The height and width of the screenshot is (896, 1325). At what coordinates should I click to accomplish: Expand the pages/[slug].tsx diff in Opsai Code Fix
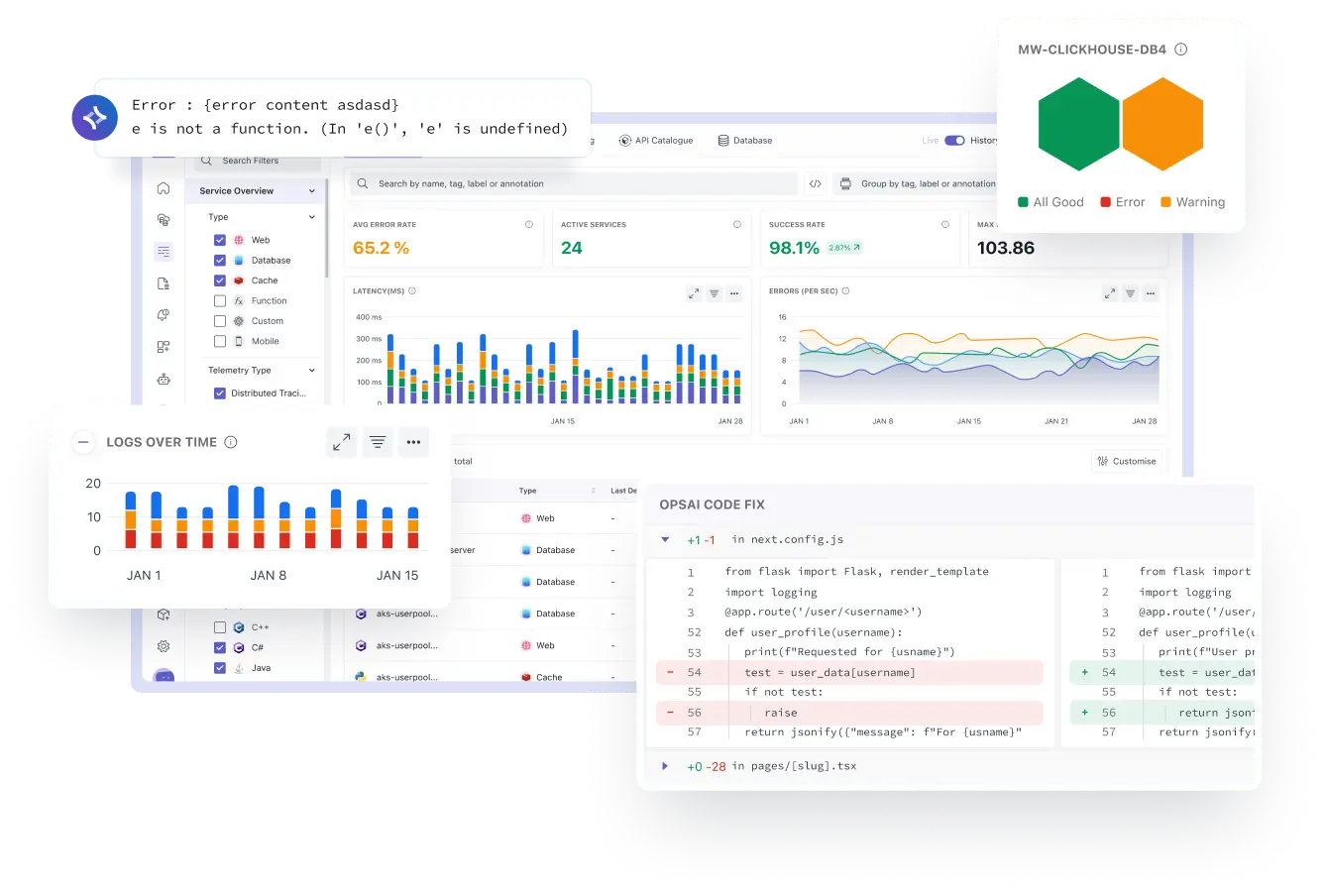click(664, 765)
